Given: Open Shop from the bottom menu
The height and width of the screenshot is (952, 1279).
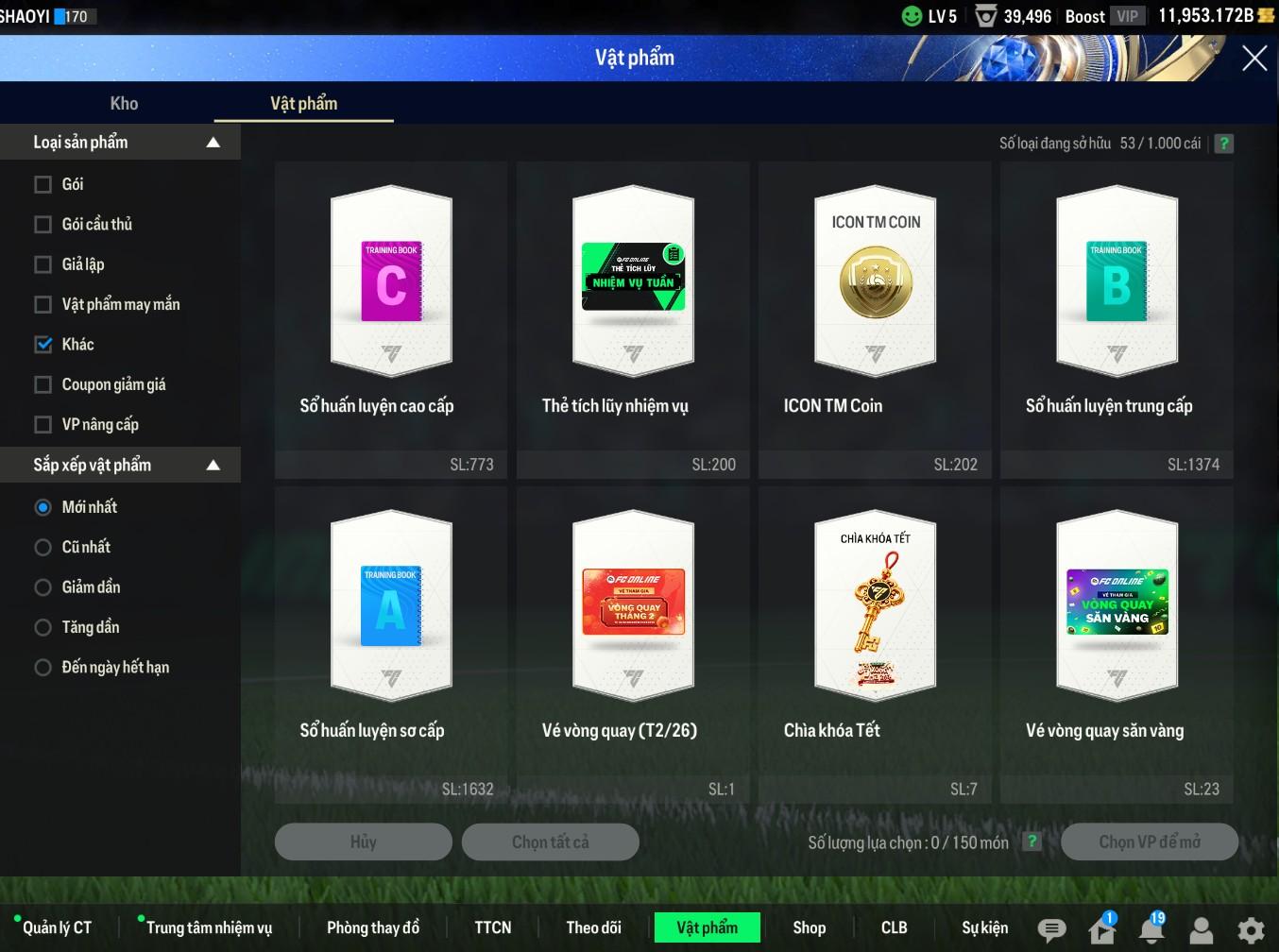Looking at the screenshot, I should click(809, 927).
